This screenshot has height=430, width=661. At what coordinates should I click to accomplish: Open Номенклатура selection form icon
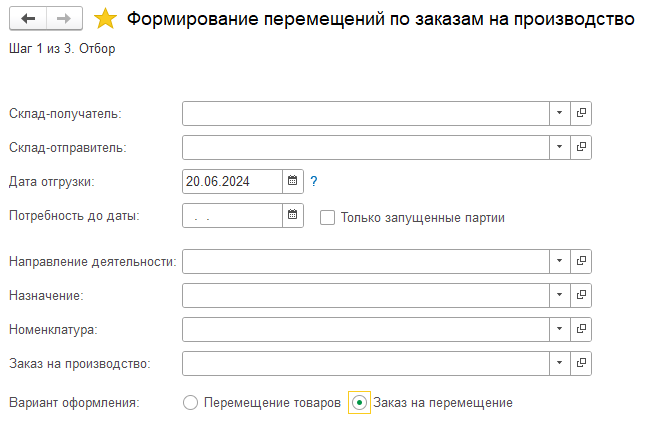pyautogui.click(x=581, y=328)
